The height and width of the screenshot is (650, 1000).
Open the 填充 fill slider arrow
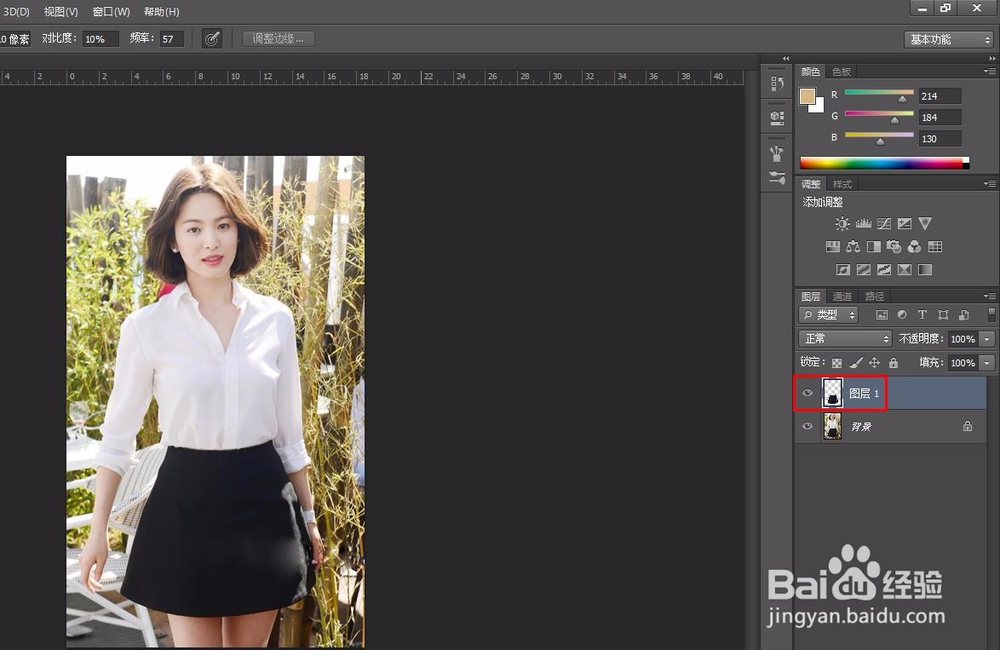click(987, 363)
